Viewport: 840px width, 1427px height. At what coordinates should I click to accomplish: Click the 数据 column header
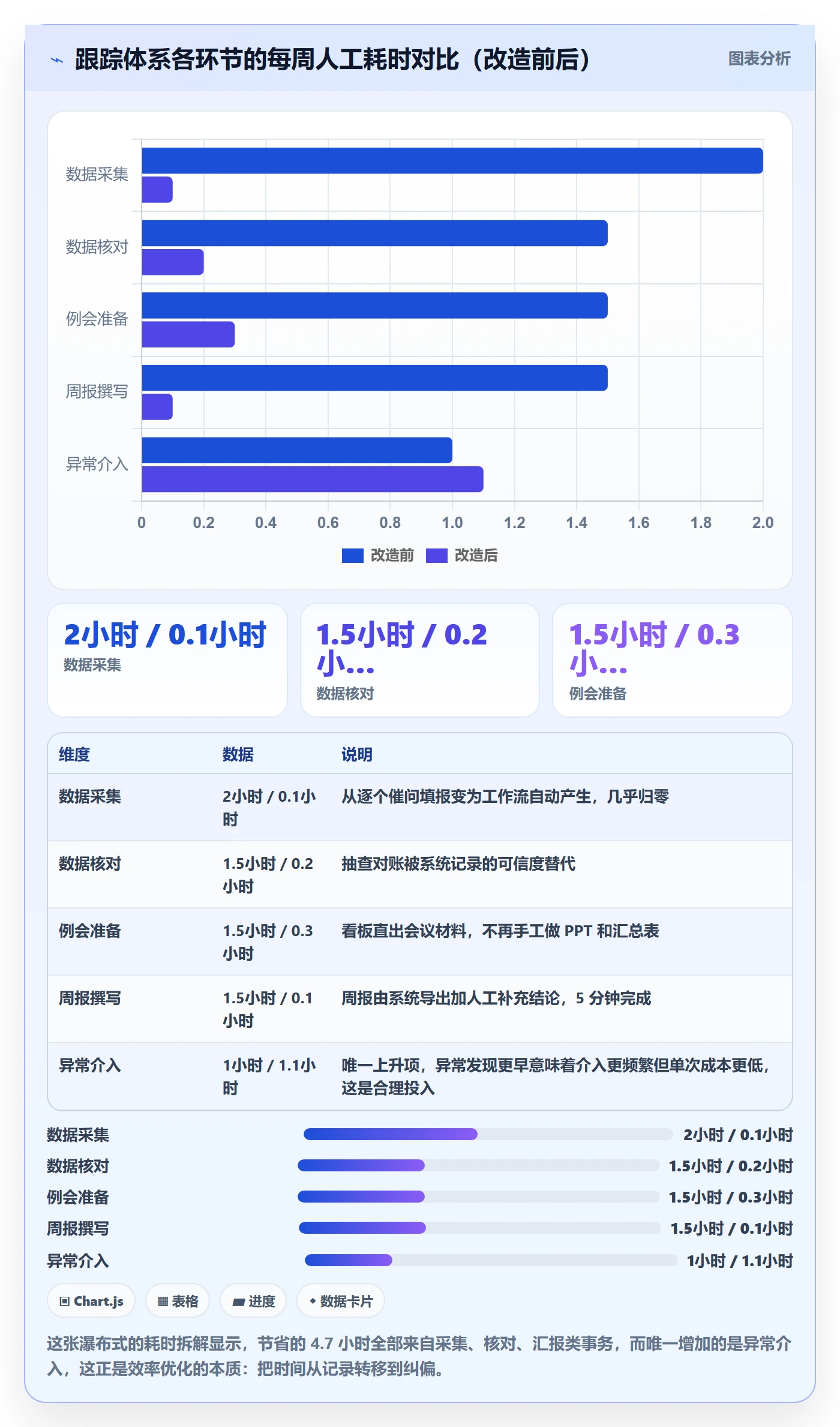[x=238, y=754]
